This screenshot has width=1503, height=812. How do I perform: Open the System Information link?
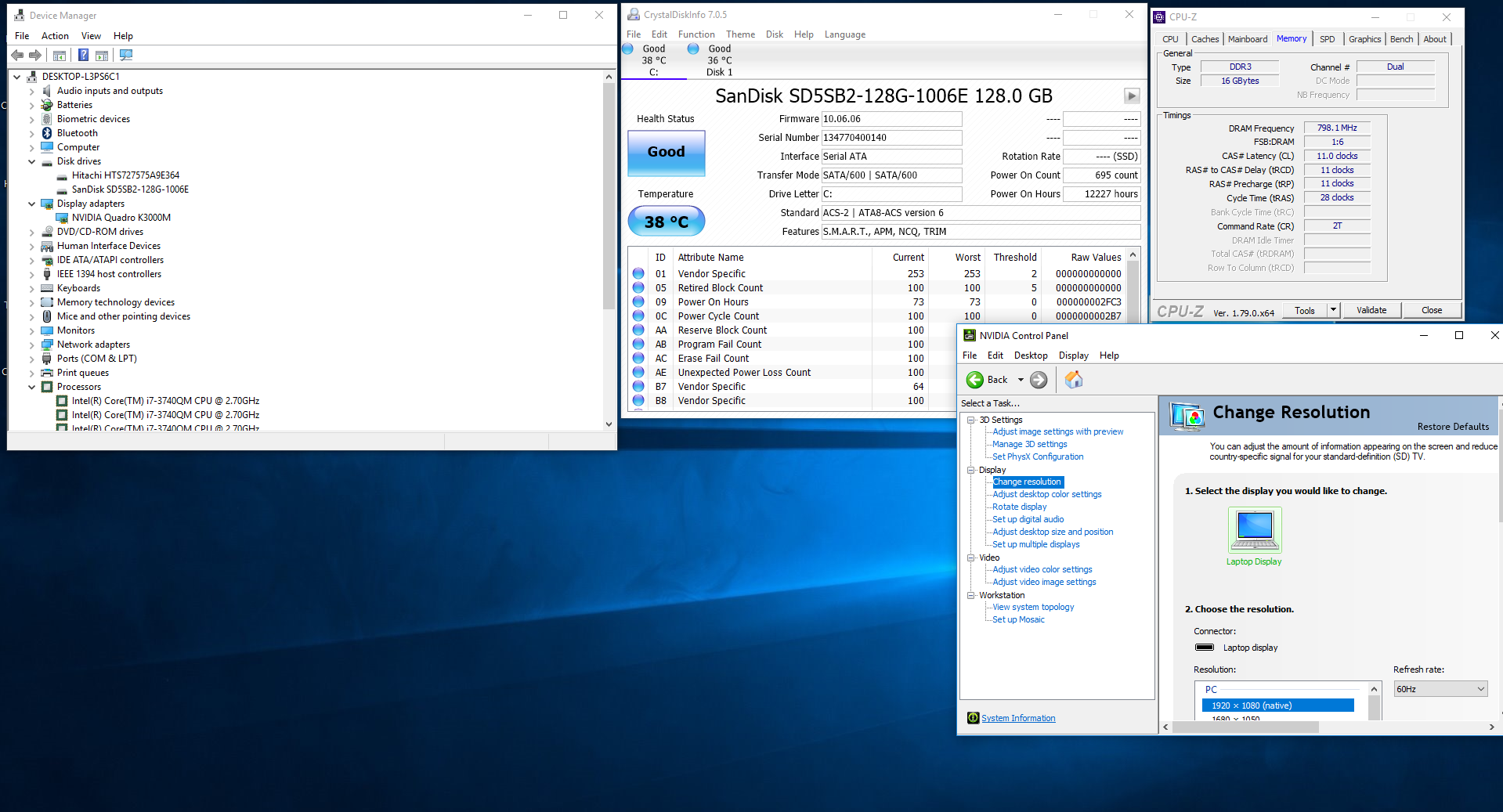pos(1017,718)
